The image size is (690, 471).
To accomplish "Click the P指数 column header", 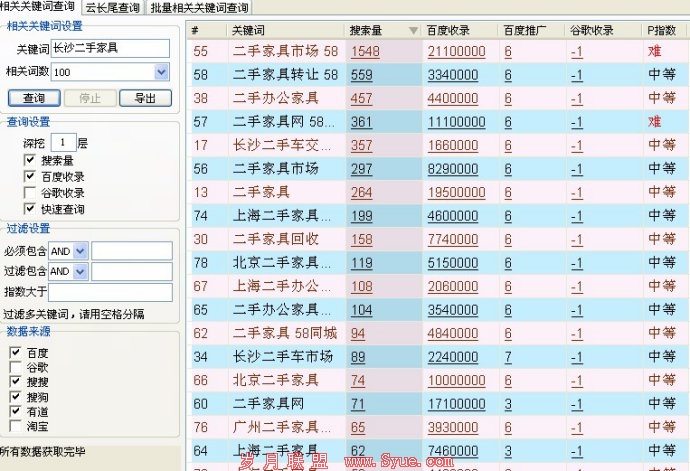I will pyautogui.click(x=664, y=31).
